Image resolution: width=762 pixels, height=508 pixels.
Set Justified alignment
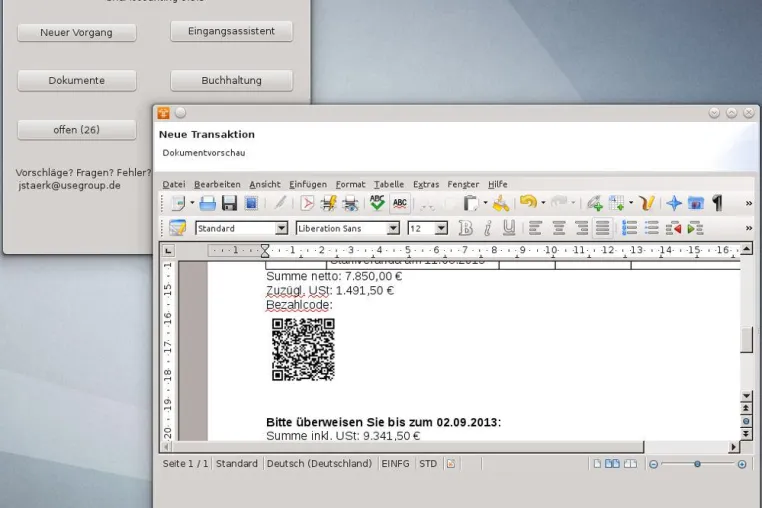(x=603, y=228)
